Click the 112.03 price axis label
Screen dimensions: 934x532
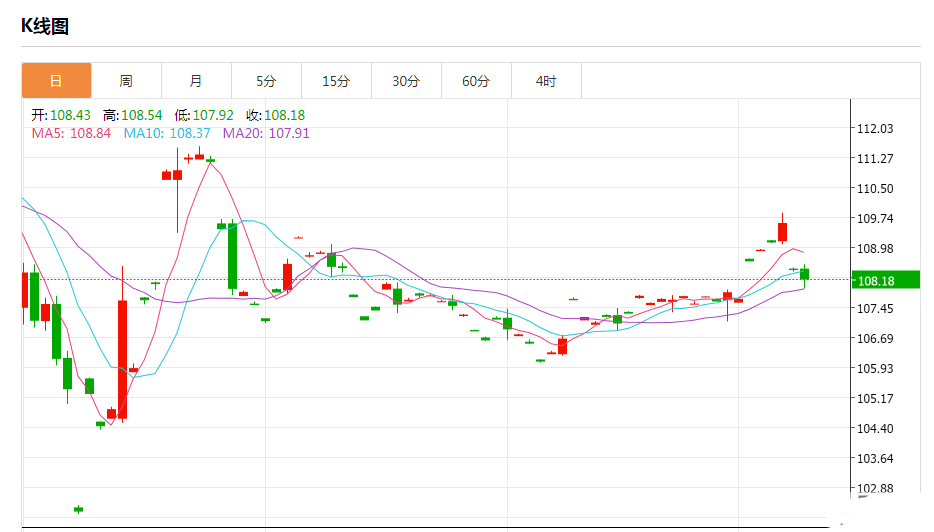click(875, 128)
